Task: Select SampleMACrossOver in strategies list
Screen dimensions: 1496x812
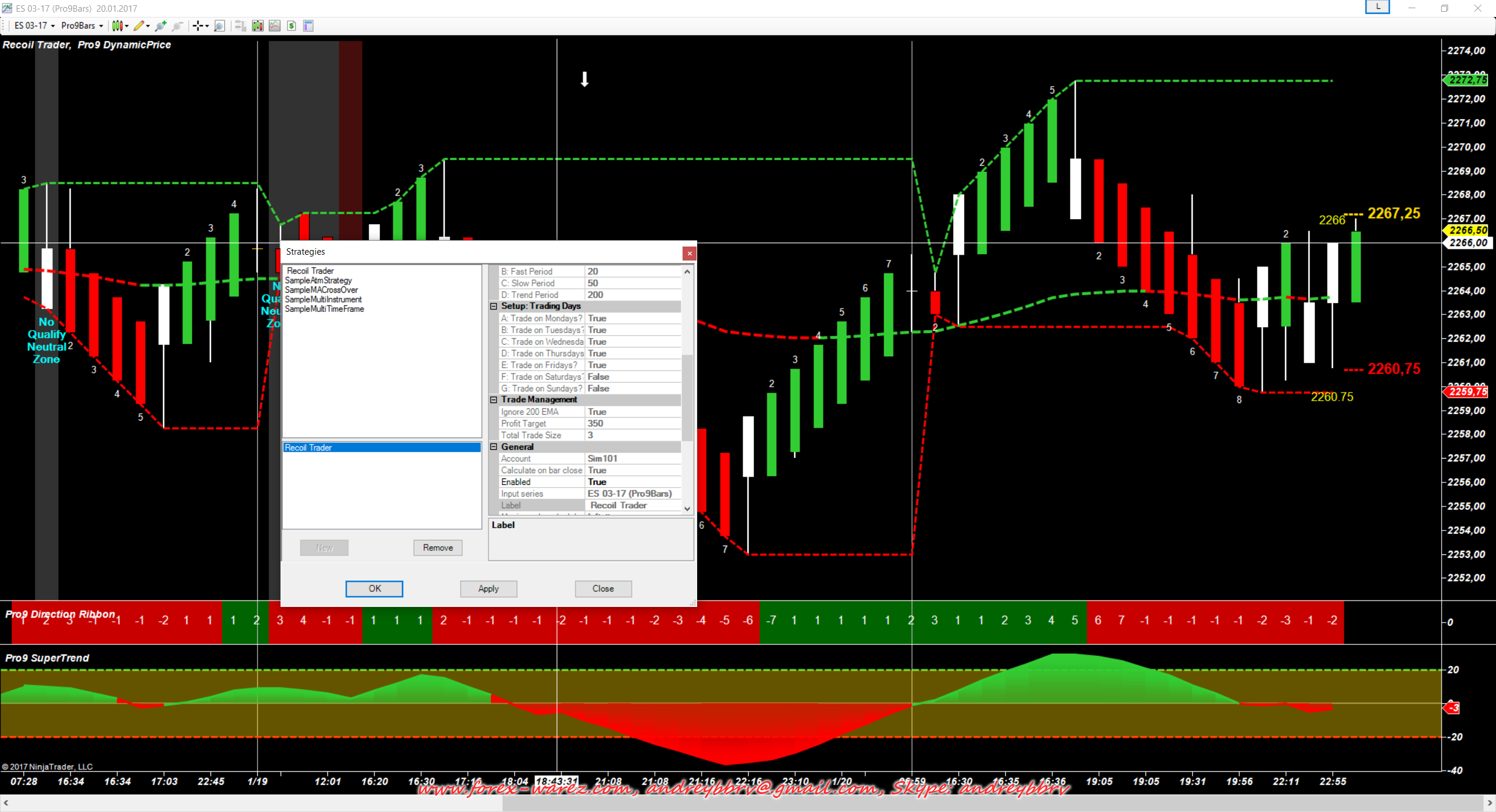Action: pyautogui.click(x=321, y=290)
